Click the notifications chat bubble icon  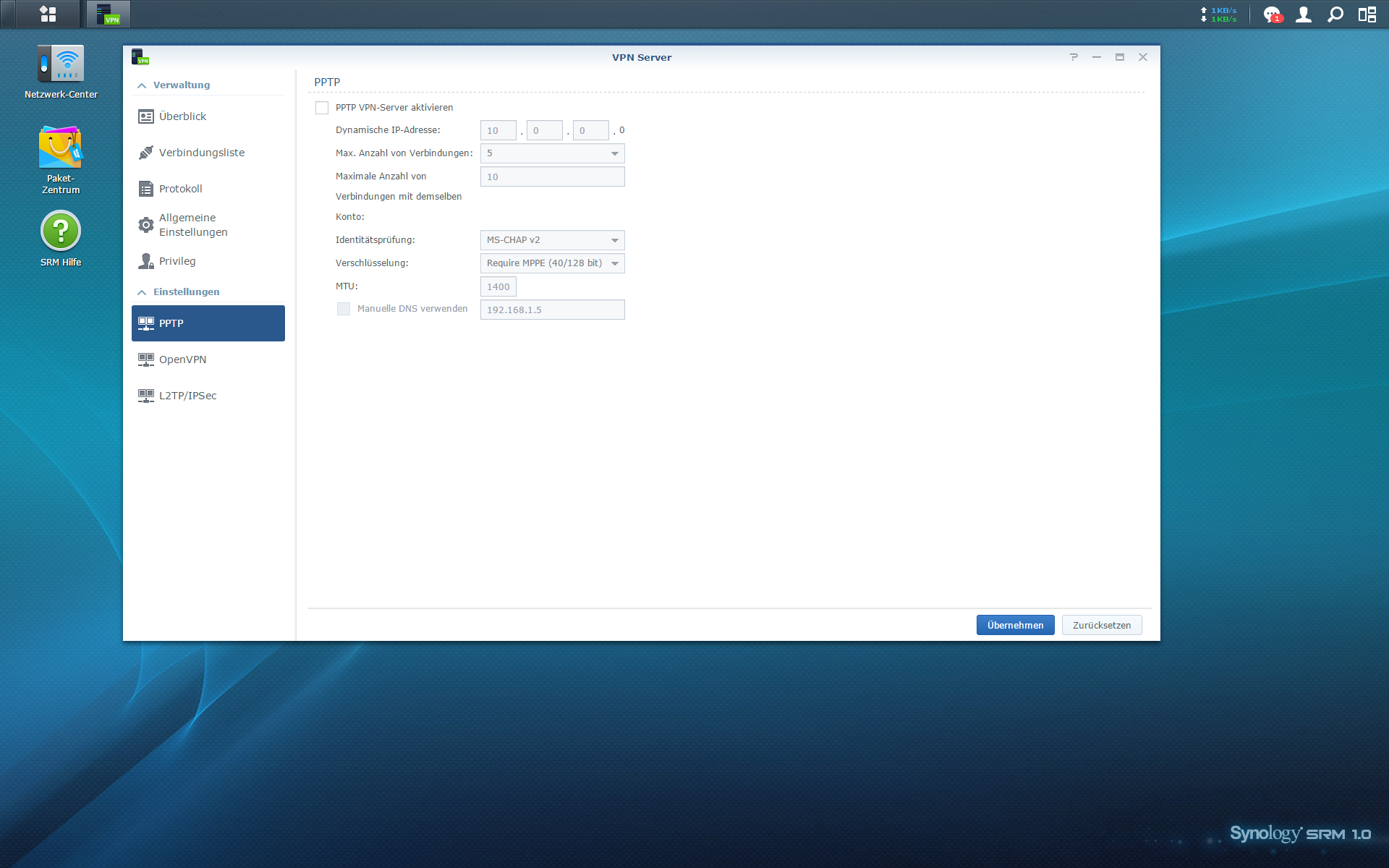[1271, 14]
